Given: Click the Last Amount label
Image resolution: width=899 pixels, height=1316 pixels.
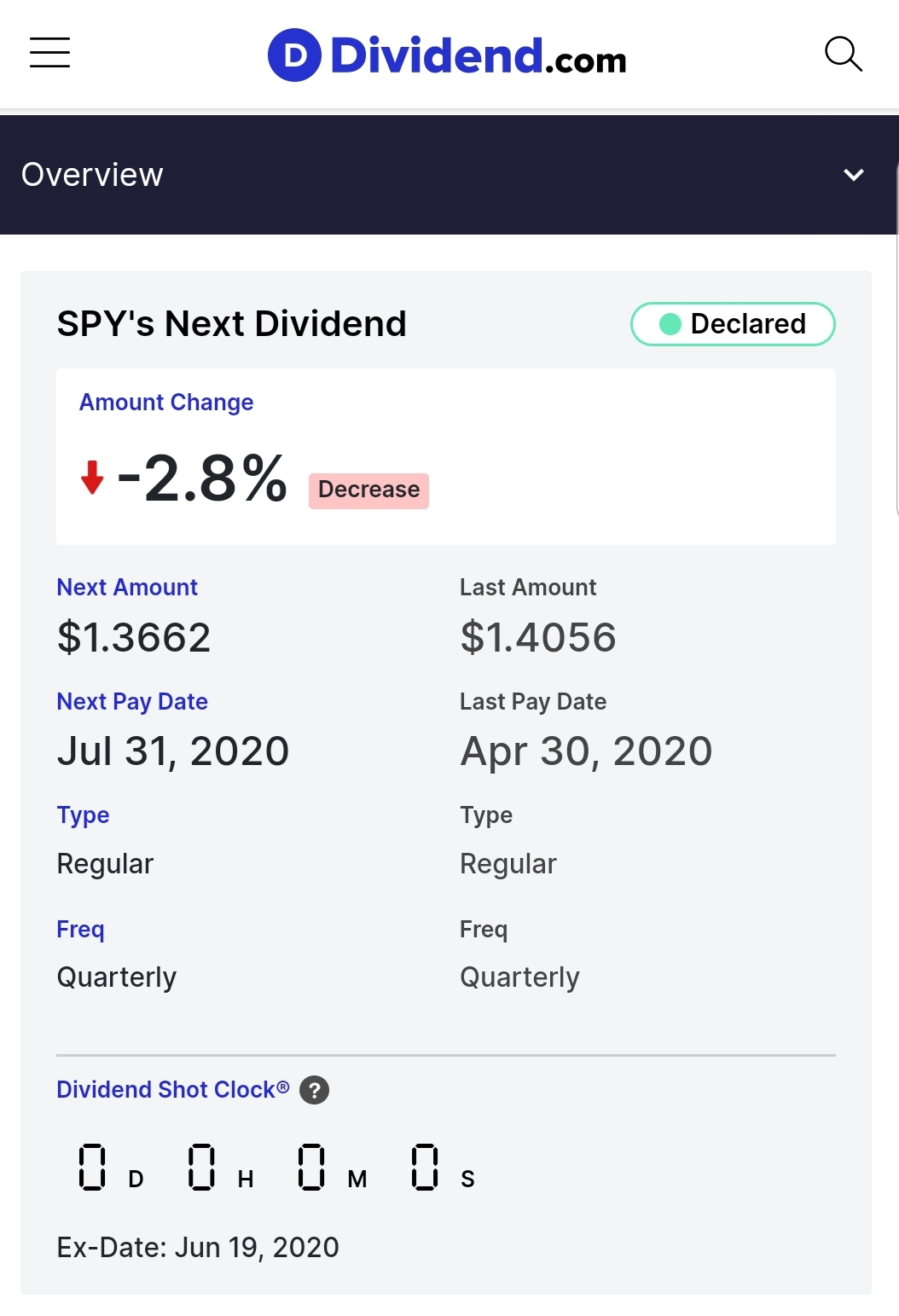Looking at the screenshot, I should pyautogui.click(x=528, y=588).
